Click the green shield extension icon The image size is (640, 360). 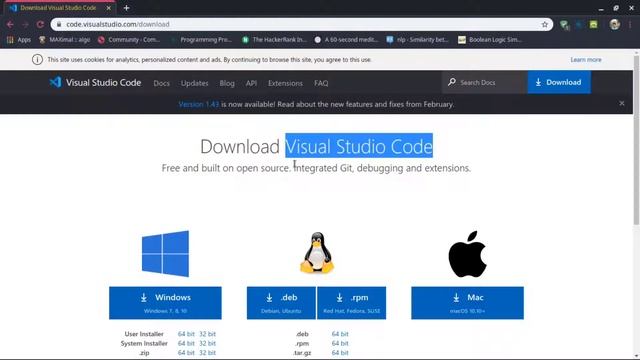(564, 25)
